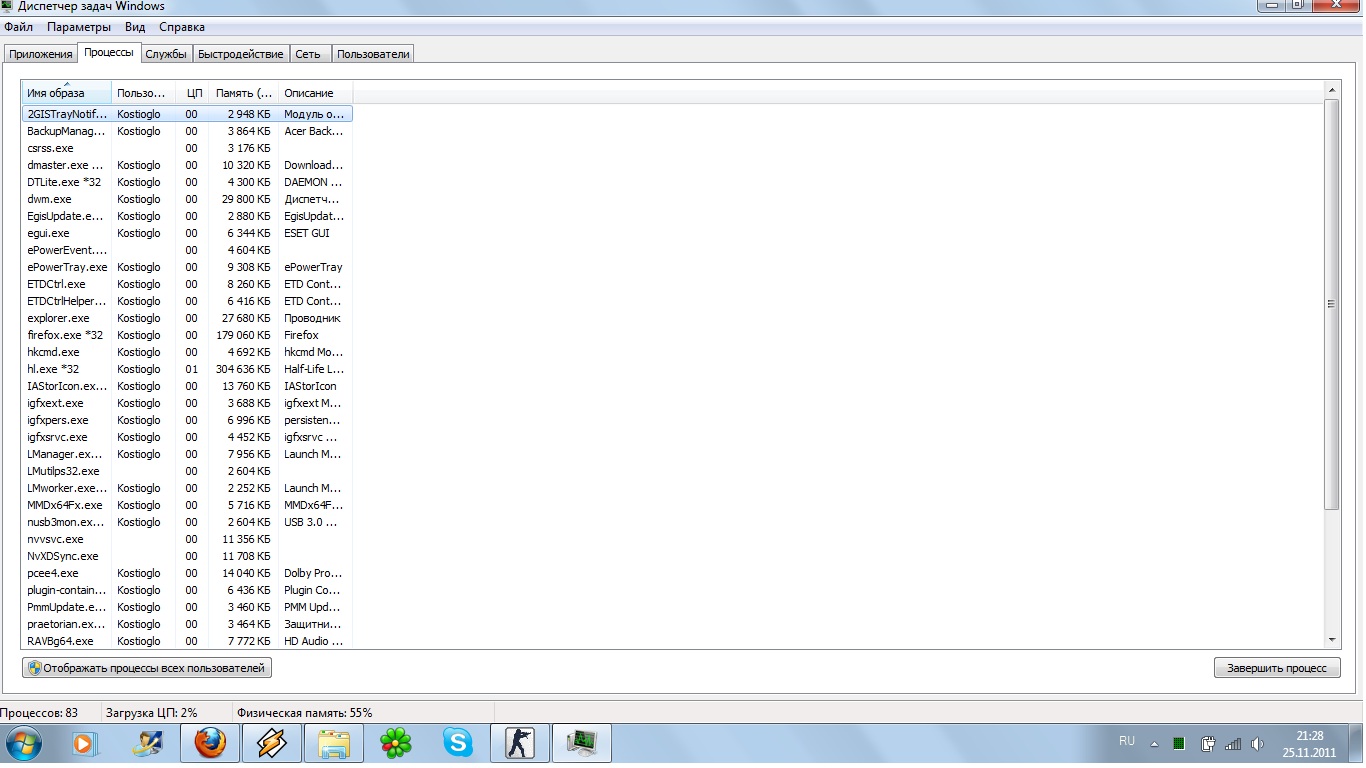Viewport: 1366px width, 768px height.
Task: Select the BackupManag... process
Action: [x=187, y=131]
